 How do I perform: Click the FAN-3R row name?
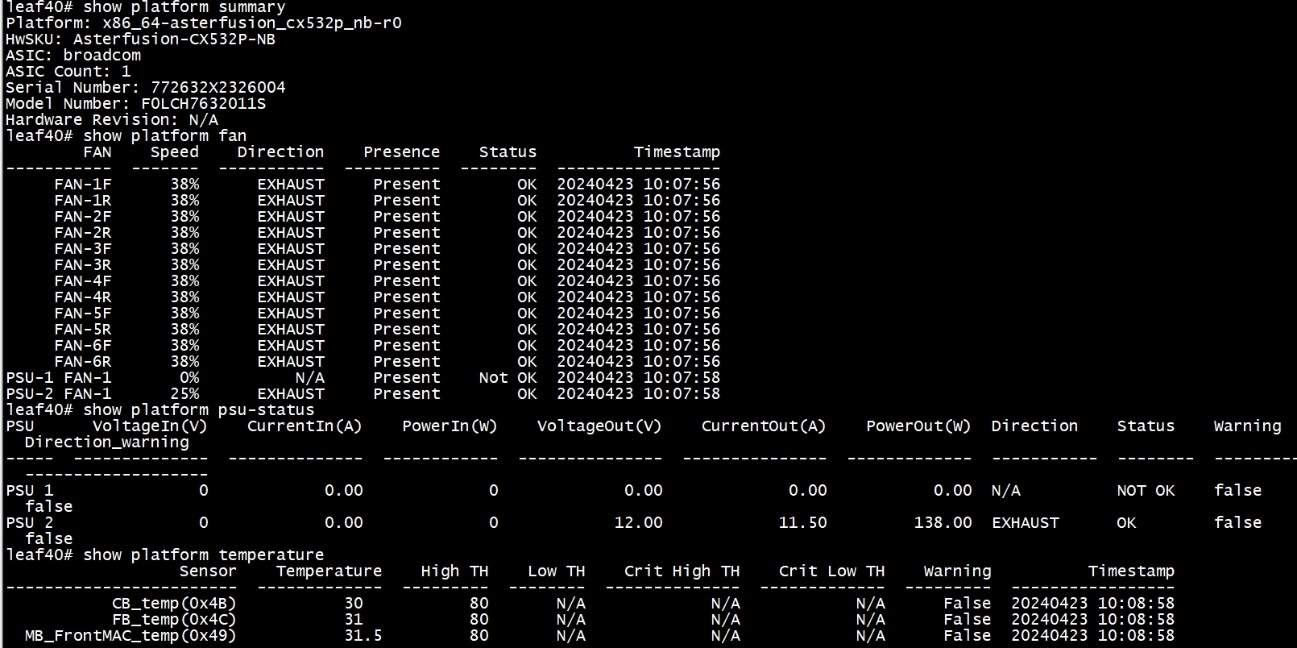83,264
